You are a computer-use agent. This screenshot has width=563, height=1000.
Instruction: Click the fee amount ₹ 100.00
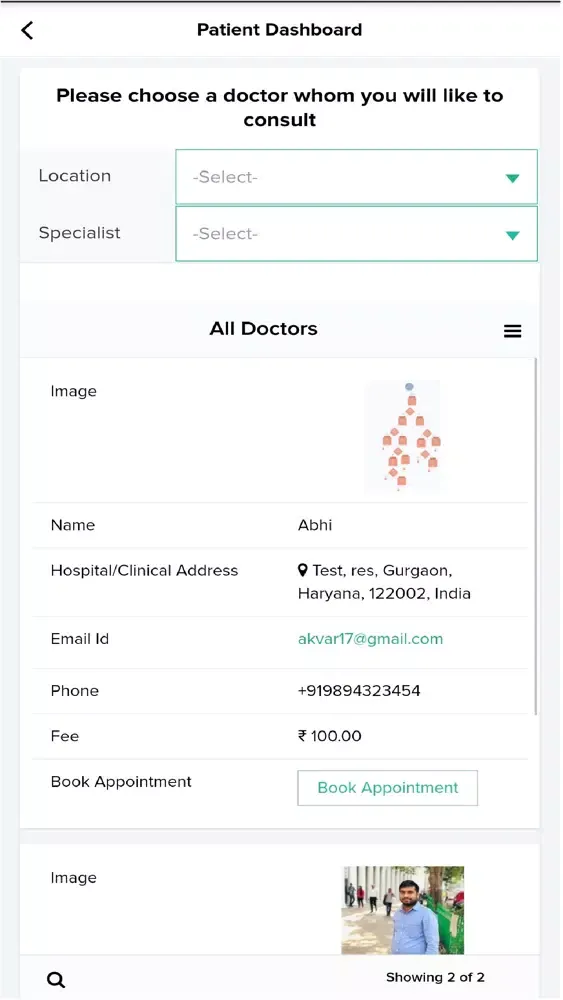click(330, 736)
